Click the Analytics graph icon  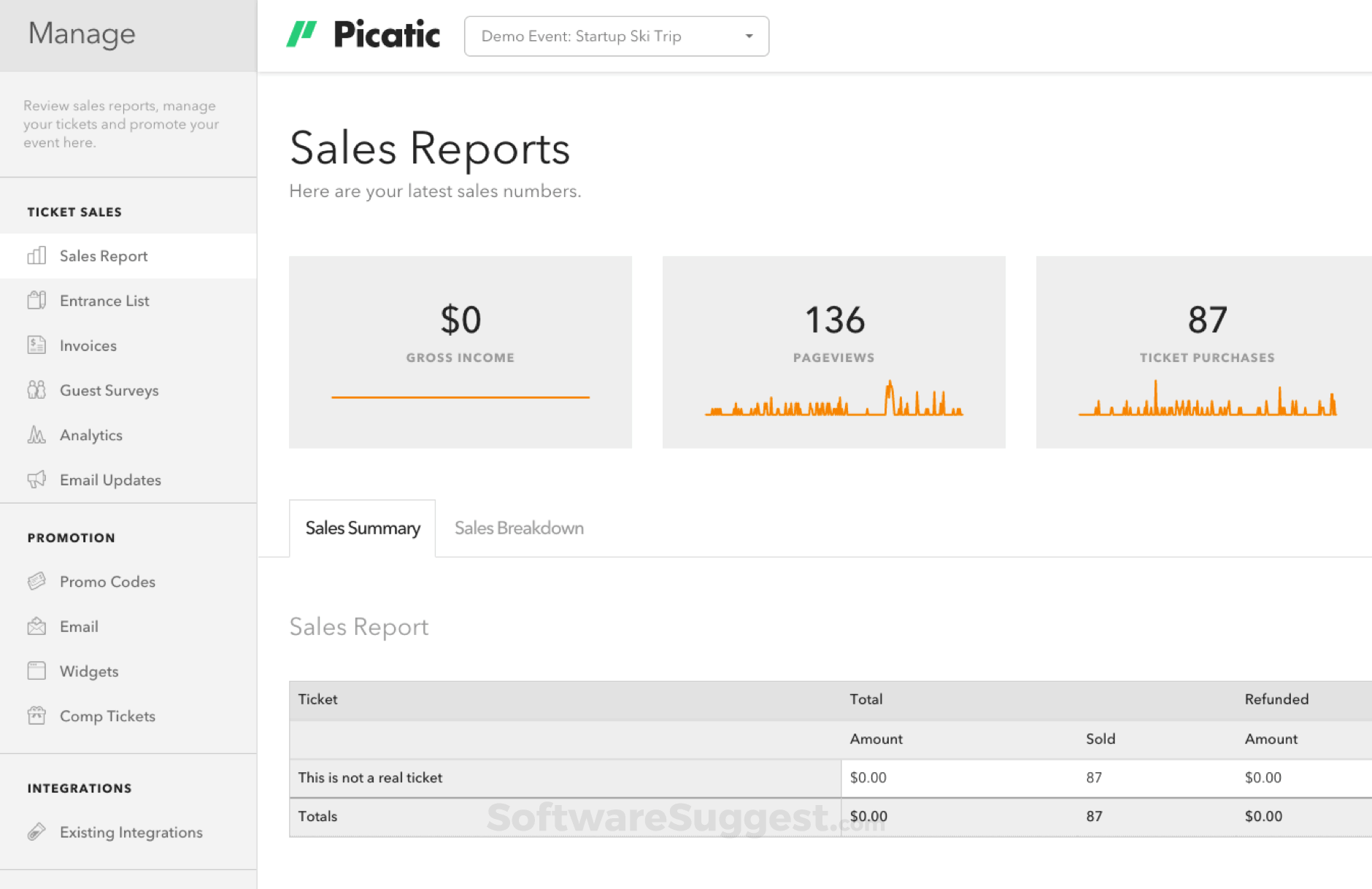click(36, 435)
